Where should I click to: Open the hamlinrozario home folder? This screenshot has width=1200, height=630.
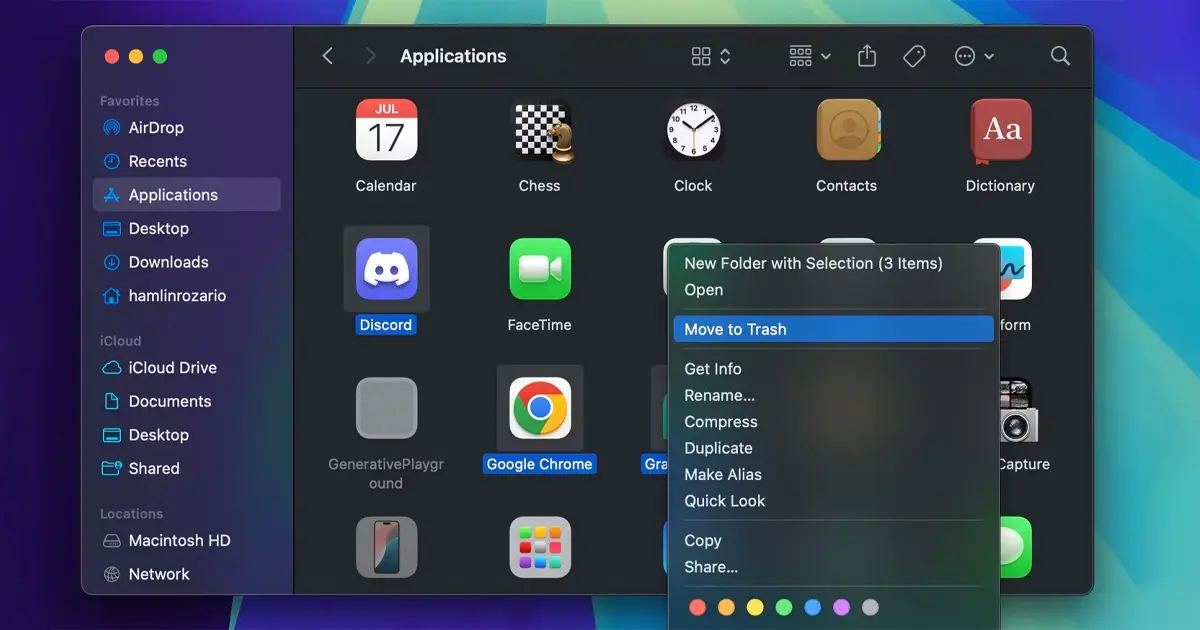coord(187,295)
